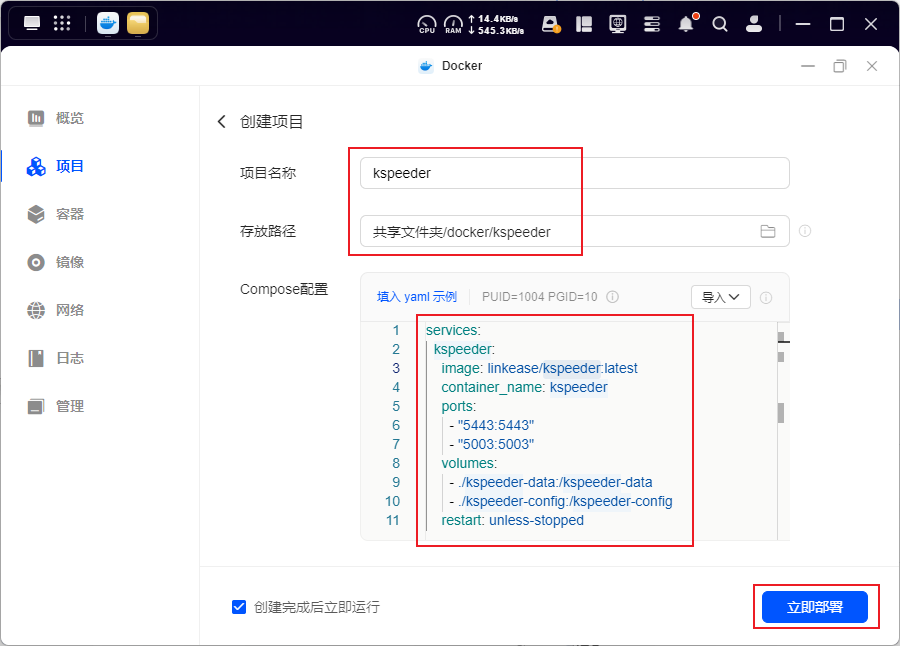Click the 立即部署 deploy button
The image size is (900, 646).
pyautogui.click(x=814, y=607)
